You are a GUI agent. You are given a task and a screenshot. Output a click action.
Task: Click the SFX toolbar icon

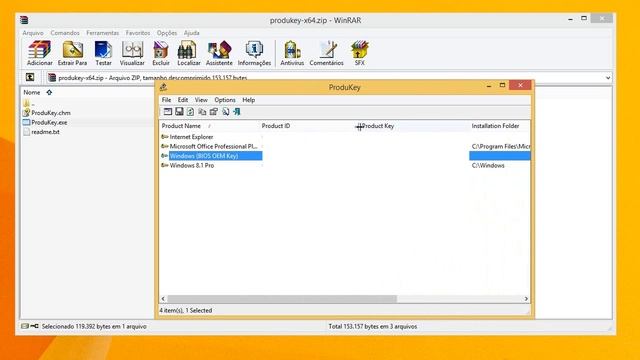click(360, 53)
